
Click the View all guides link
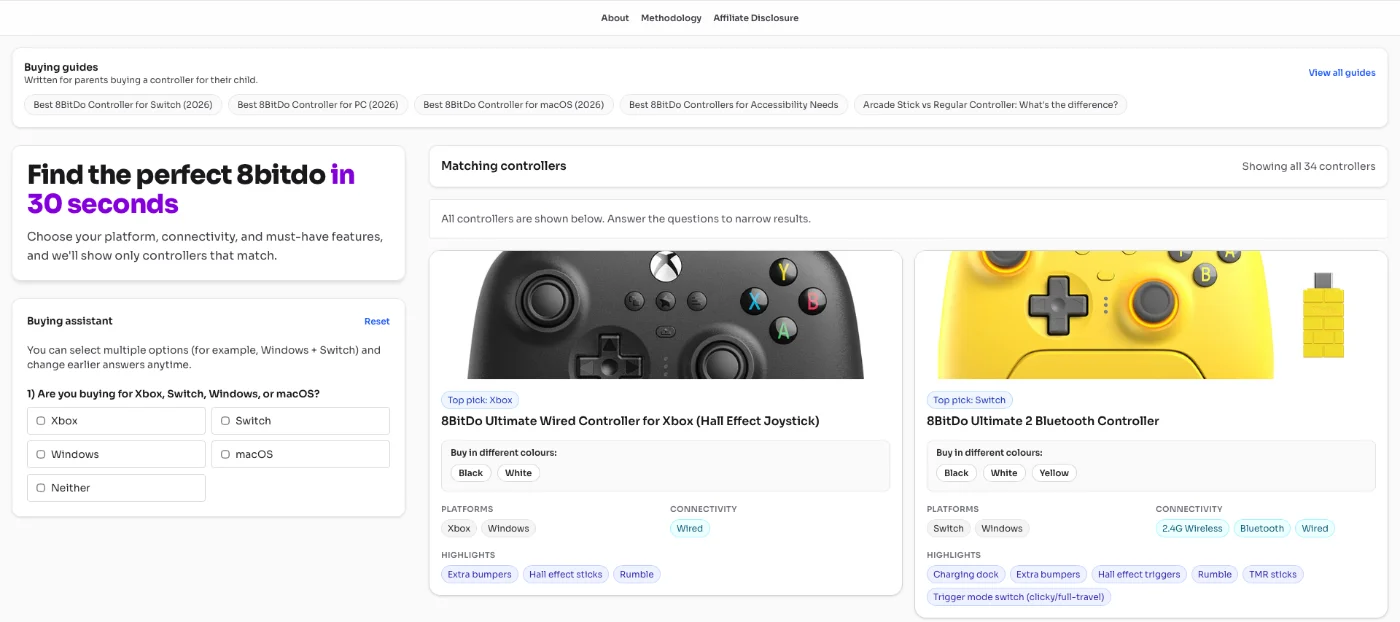[1342, 73]
